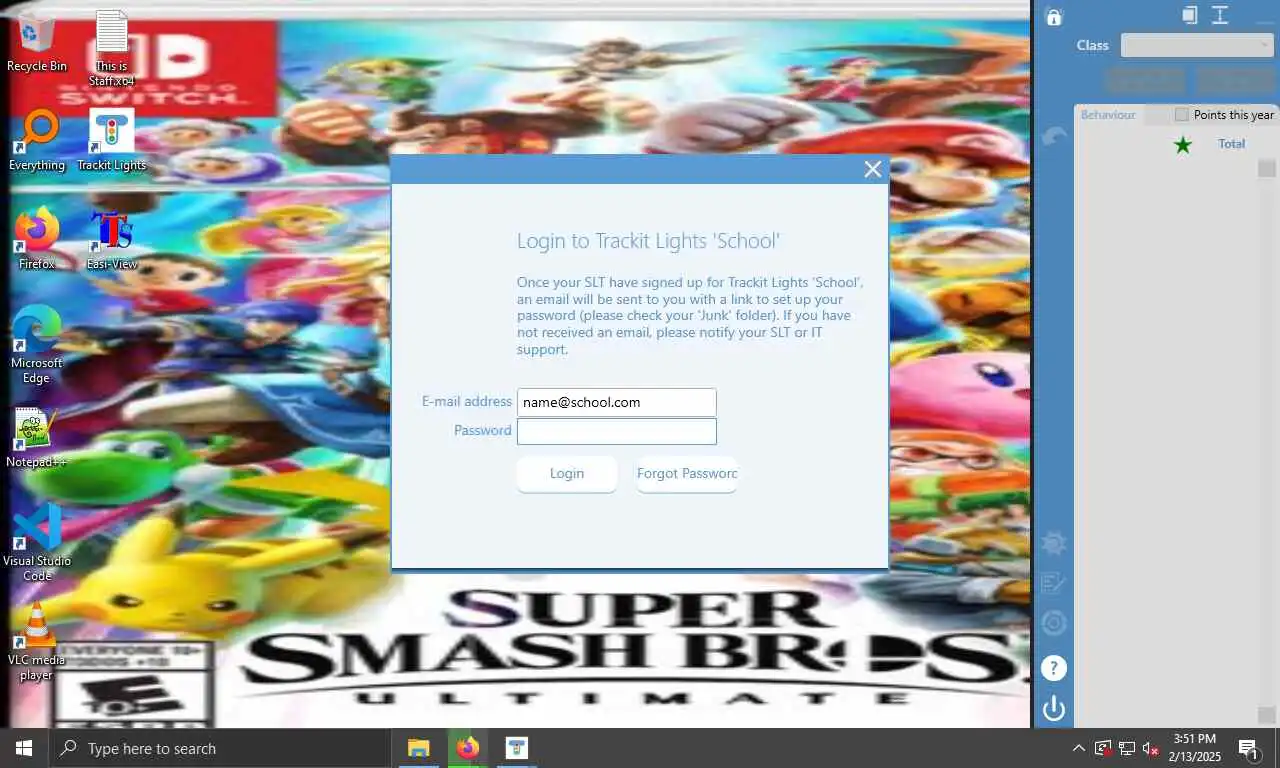Click the muted speaker tray icon

(x=1150, y=748)
